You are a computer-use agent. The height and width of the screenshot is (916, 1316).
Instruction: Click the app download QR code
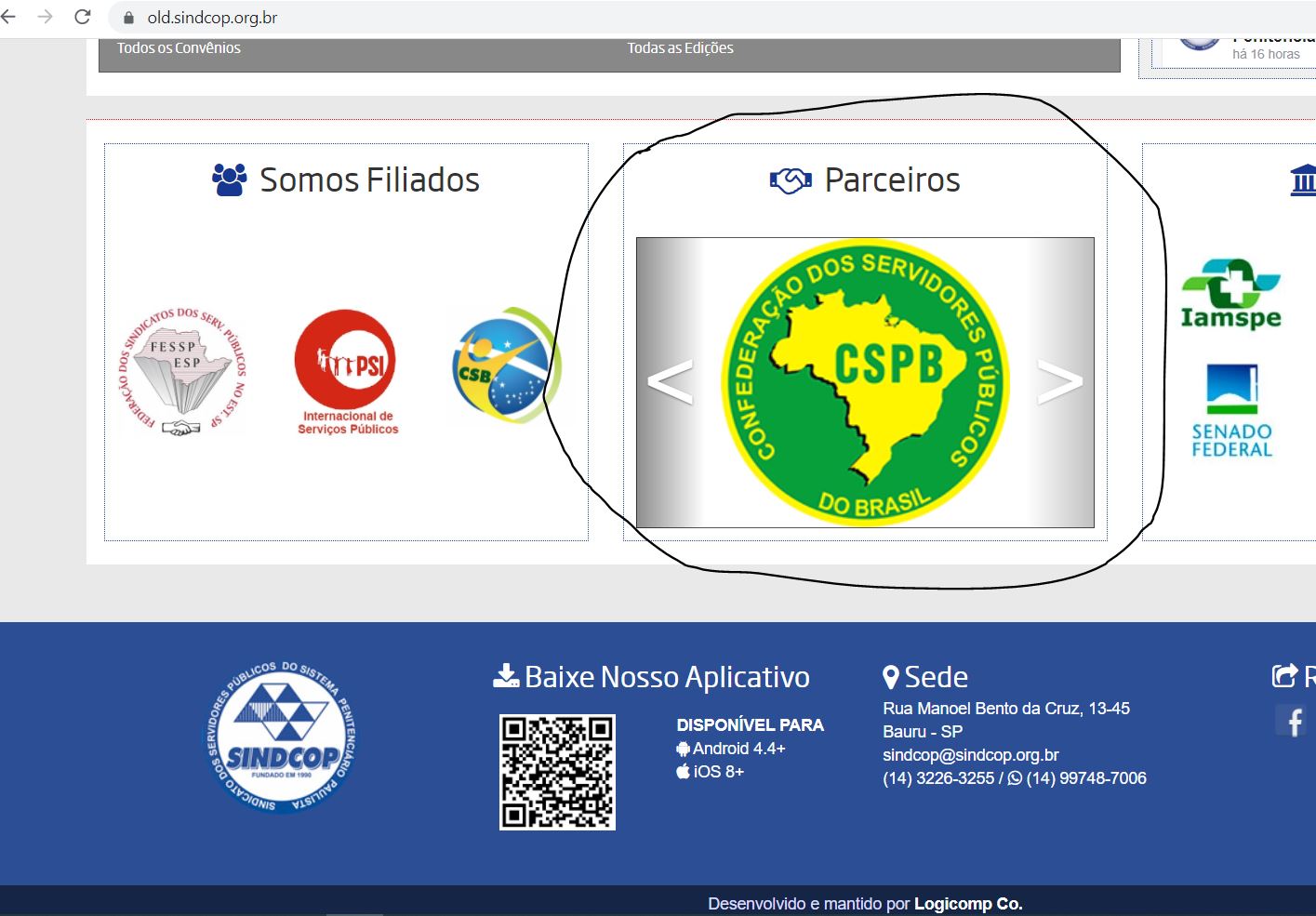point(557,772)
